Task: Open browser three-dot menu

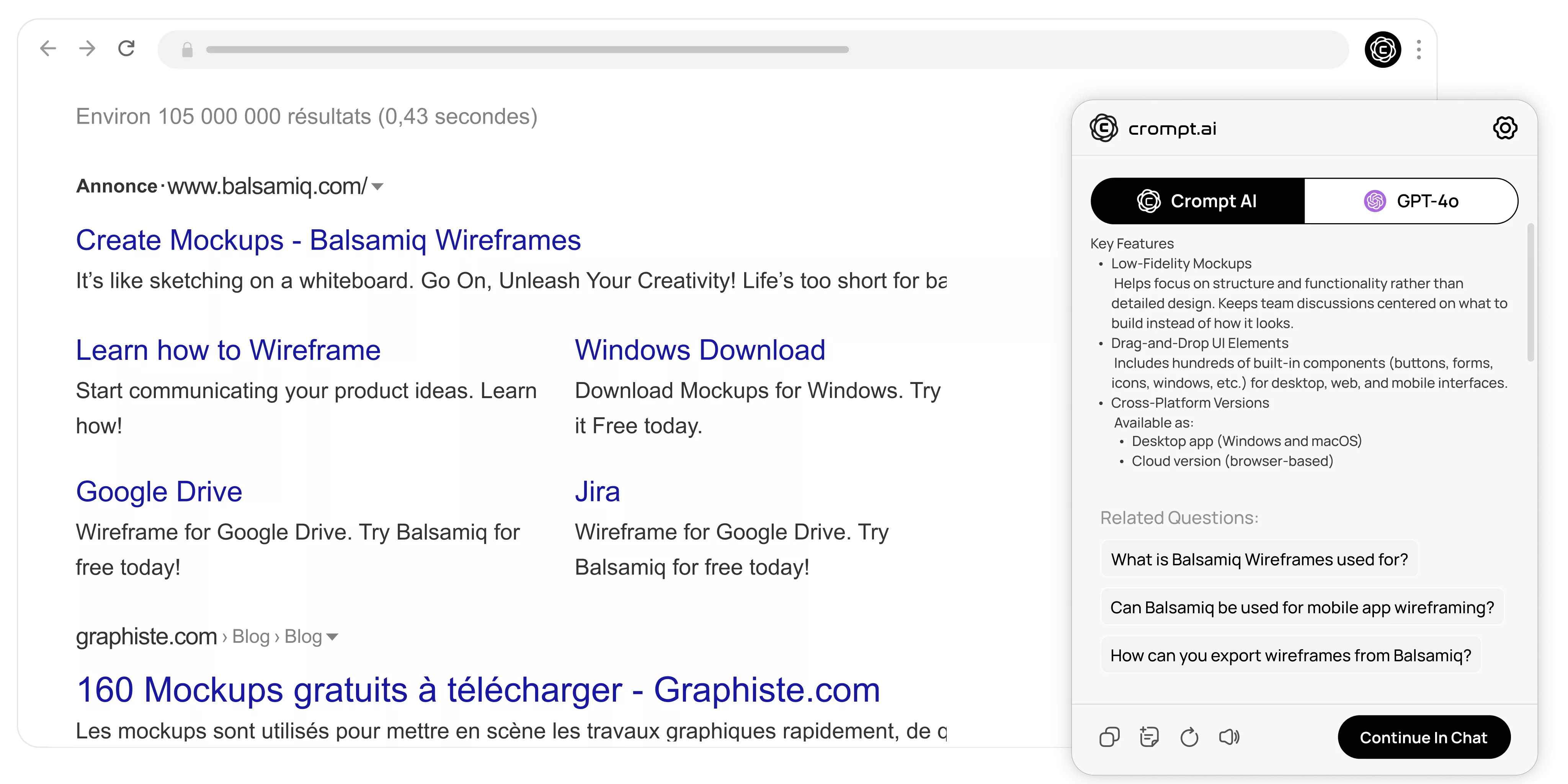Action: tap(1419, 49)
